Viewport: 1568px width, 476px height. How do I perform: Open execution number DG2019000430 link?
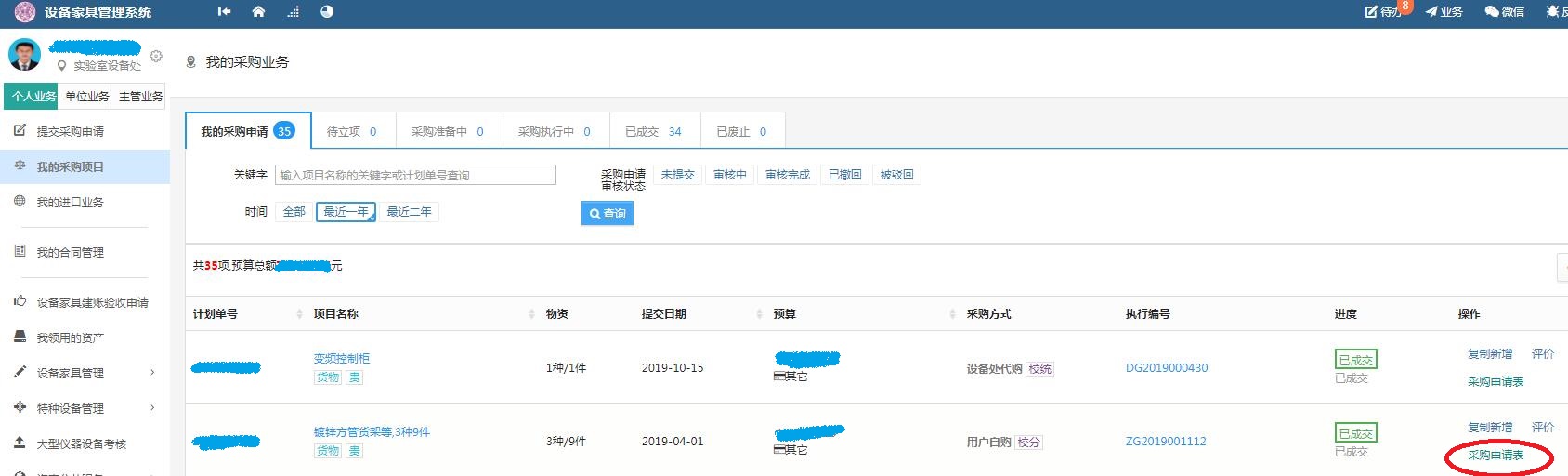coord(1166,368)
